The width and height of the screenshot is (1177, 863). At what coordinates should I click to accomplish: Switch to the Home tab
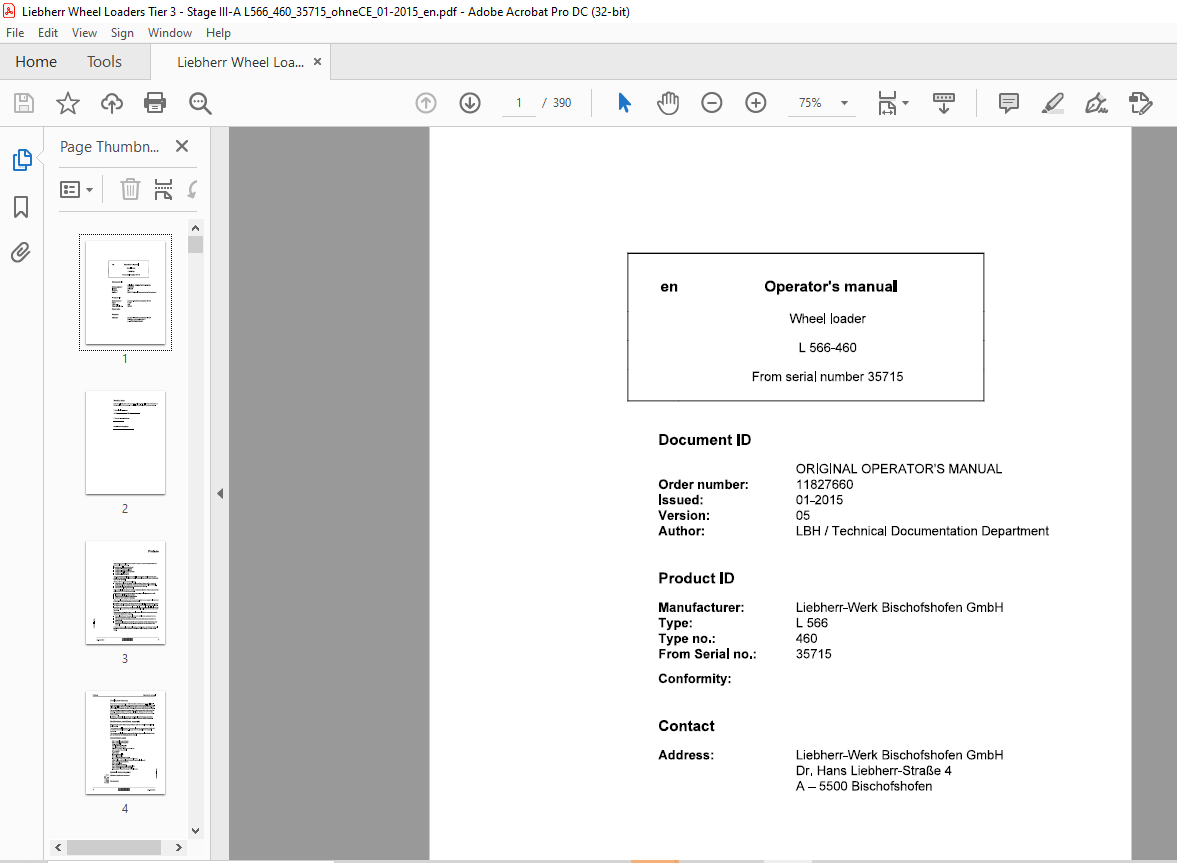[36, 62]
